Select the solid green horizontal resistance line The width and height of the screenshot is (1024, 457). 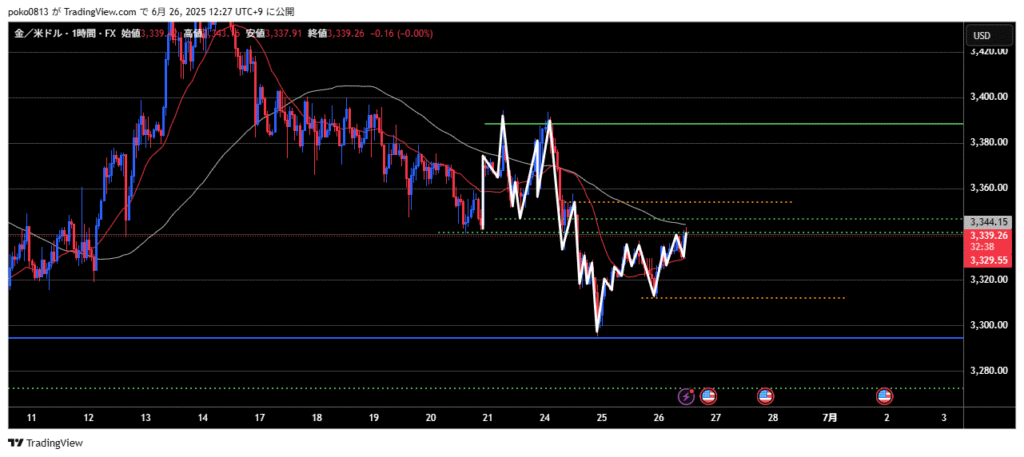coord(720,124)
